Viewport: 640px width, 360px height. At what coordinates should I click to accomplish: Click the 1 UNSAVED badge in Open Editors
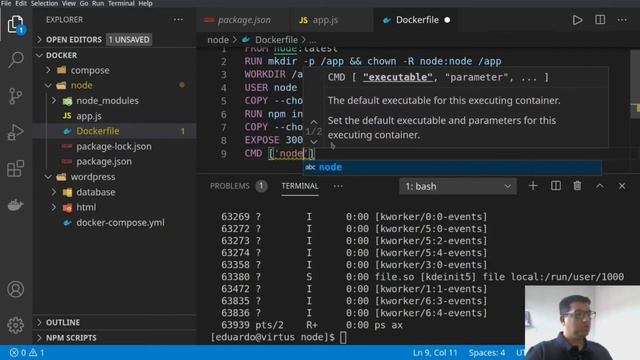tap(129, 40)
